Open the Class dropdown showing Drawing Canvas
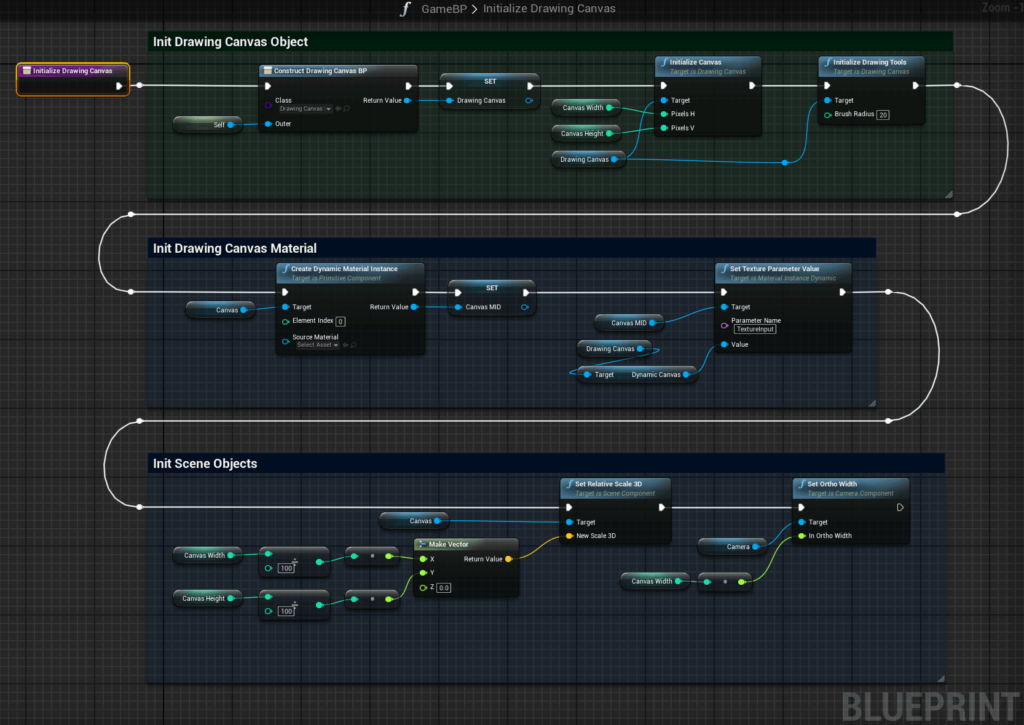The image size is (1024, 725). [x=304, y=108]
